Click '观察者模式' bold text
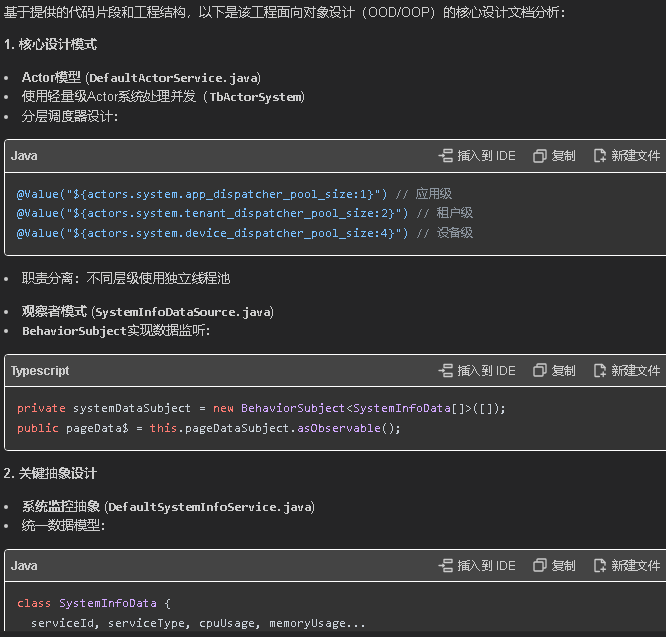The image size is (666, 637). point(54,312)
